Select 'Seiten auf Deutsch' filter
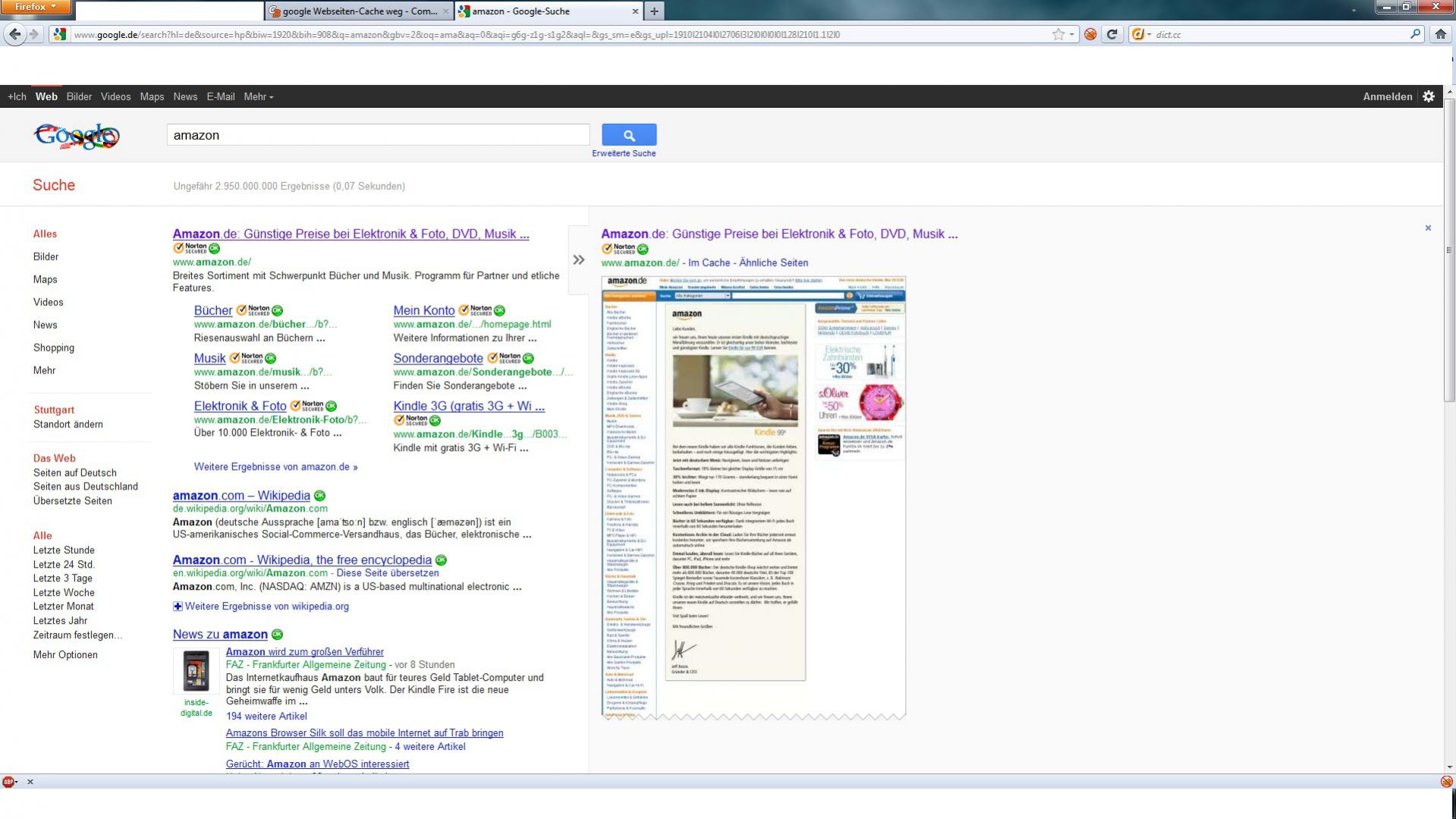Image resolution: width=1456 pixels, height=819 pixels. click(75, 473)
